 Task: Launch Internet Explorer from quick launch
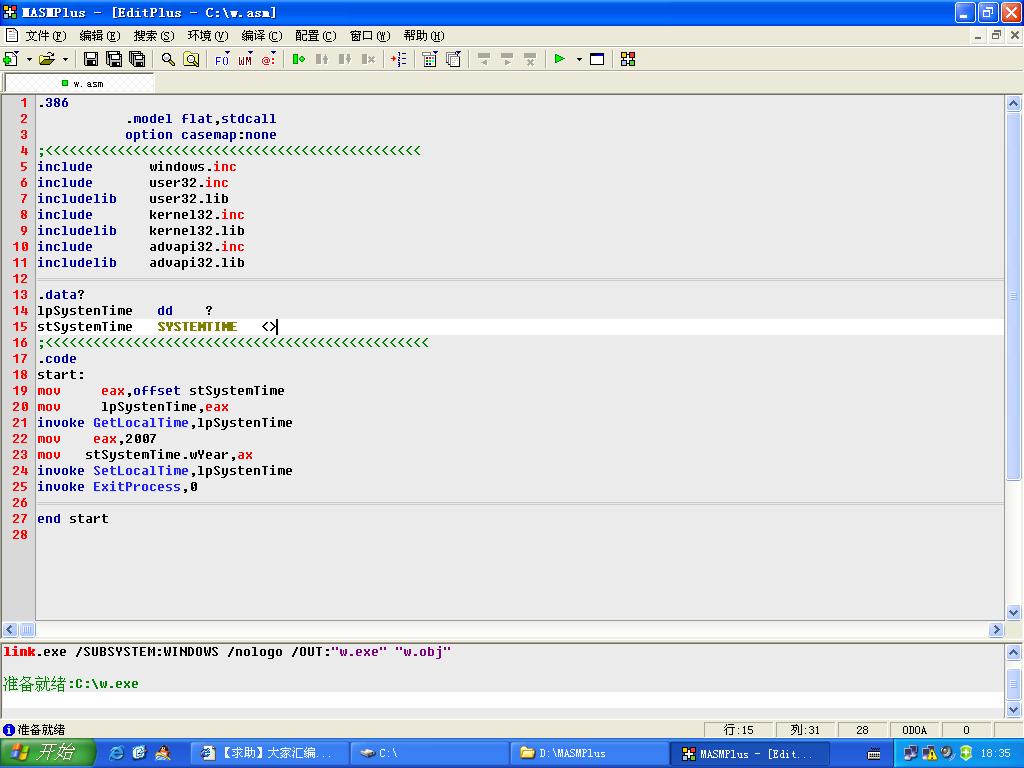[116, 753]
